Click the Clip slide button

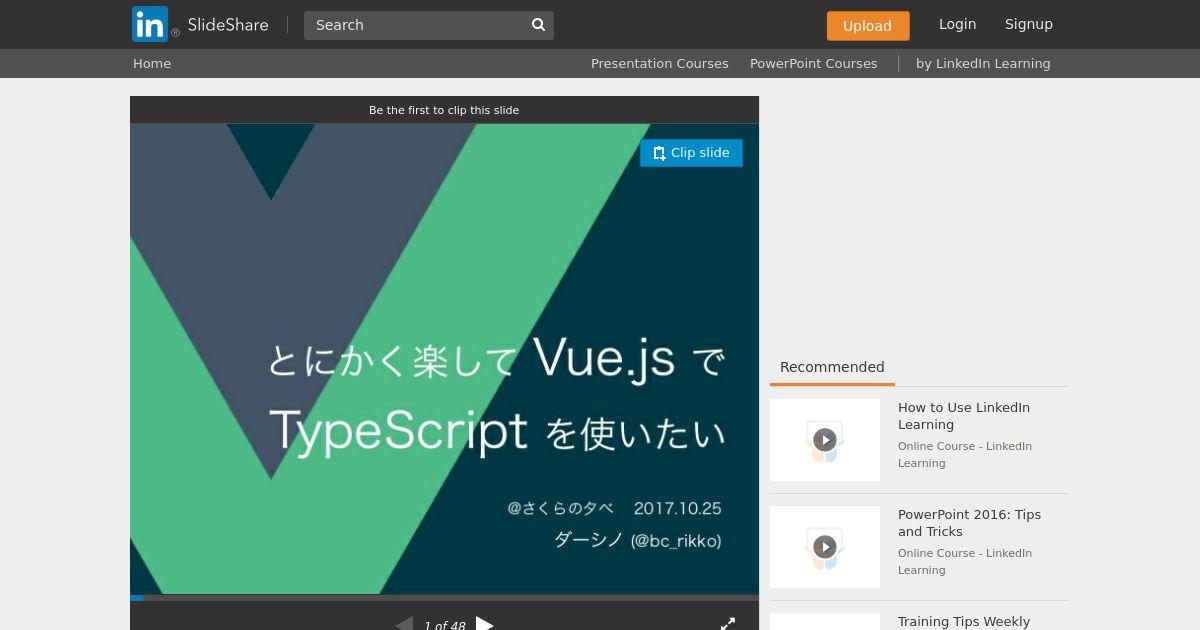[x=691, y=153]
